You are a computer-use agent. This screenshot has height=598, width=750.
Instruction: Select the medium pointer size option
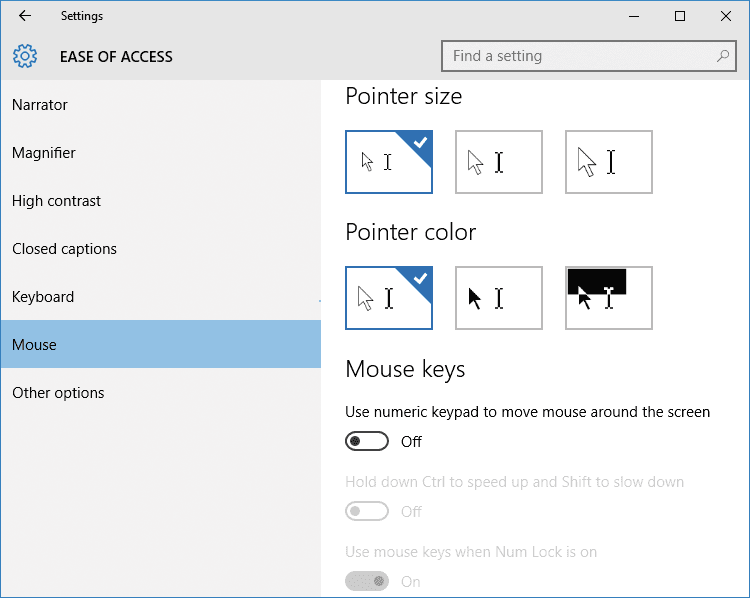click(499, 162)
